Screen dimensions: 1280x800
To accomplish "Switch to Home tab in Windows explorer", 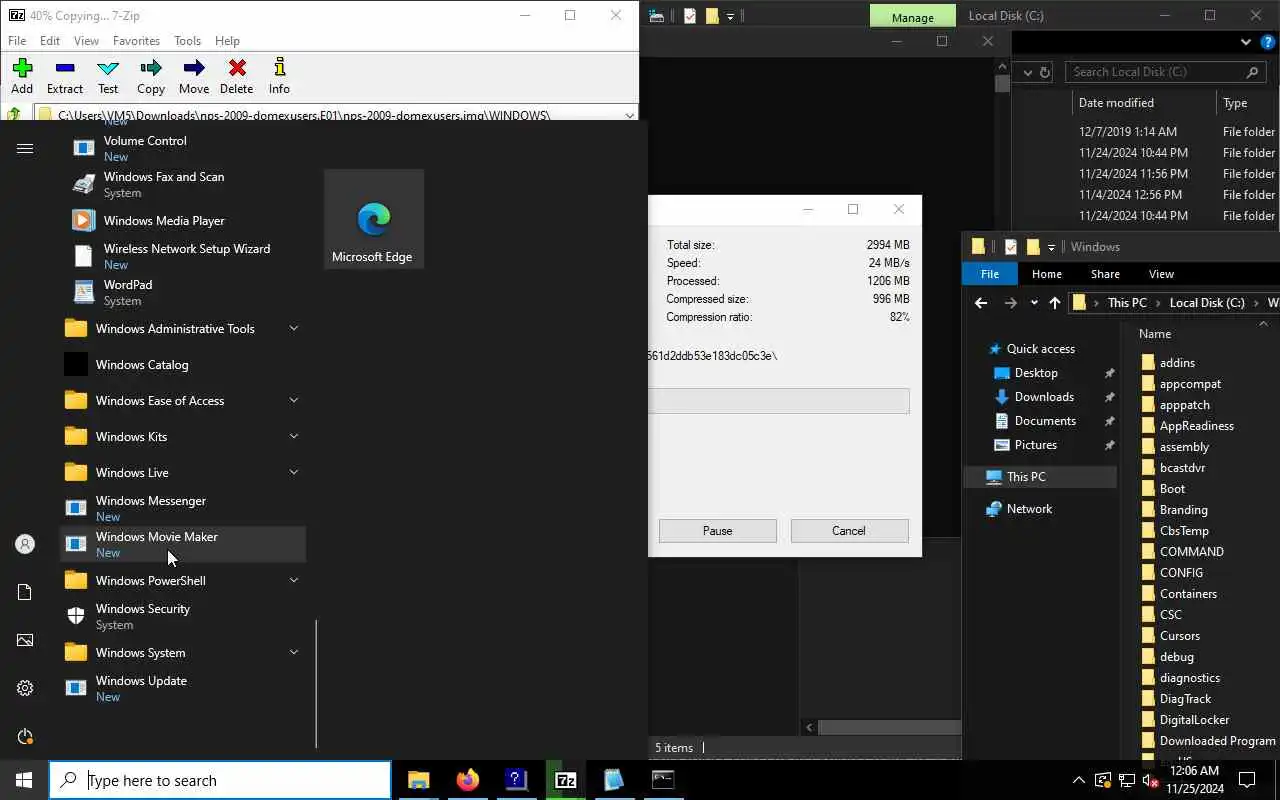I will point(1046,274).
